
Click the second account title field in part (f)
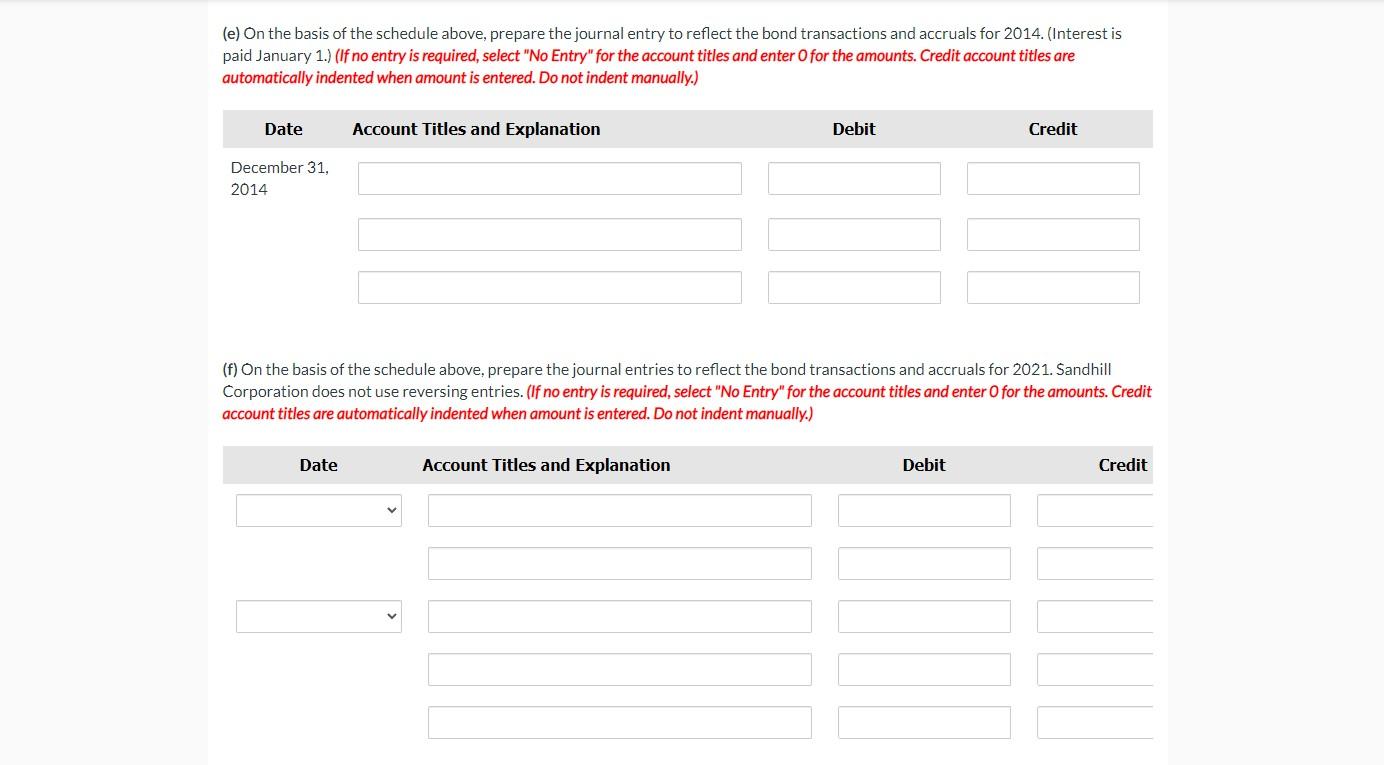click(x=619, y=562)
